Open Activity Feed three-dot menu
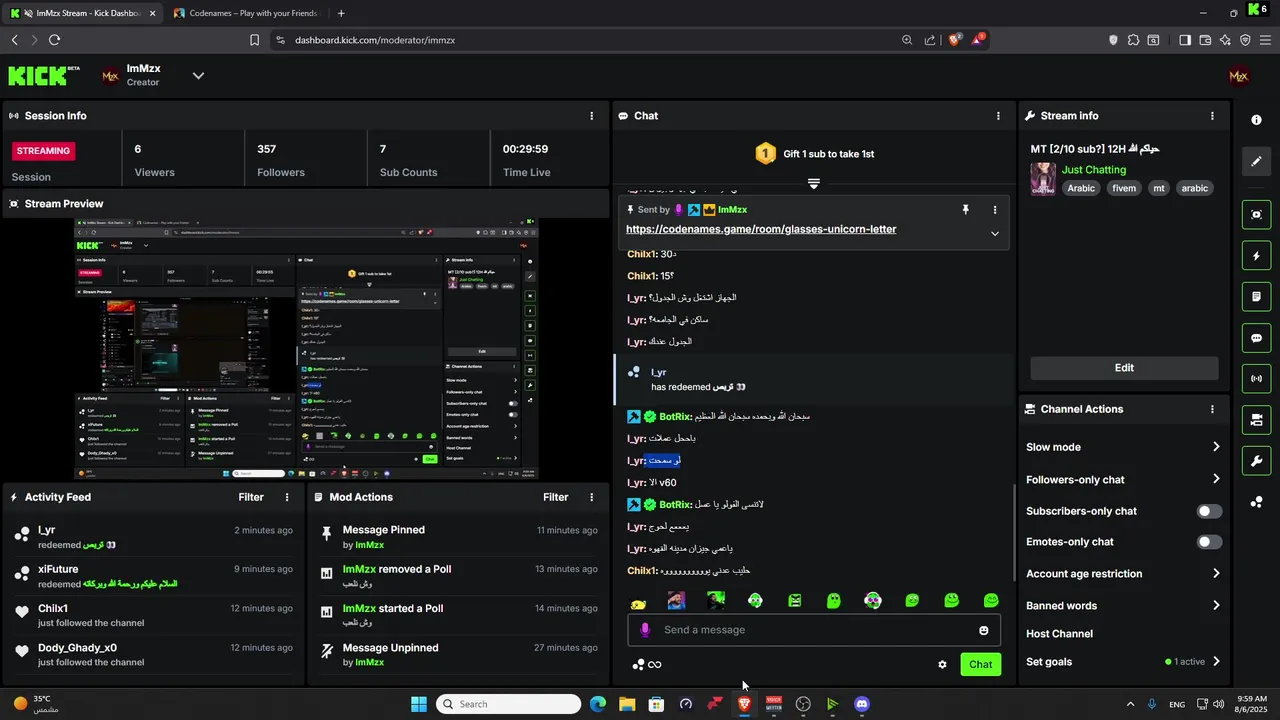 pyautogui.click(x=287, y=497)
